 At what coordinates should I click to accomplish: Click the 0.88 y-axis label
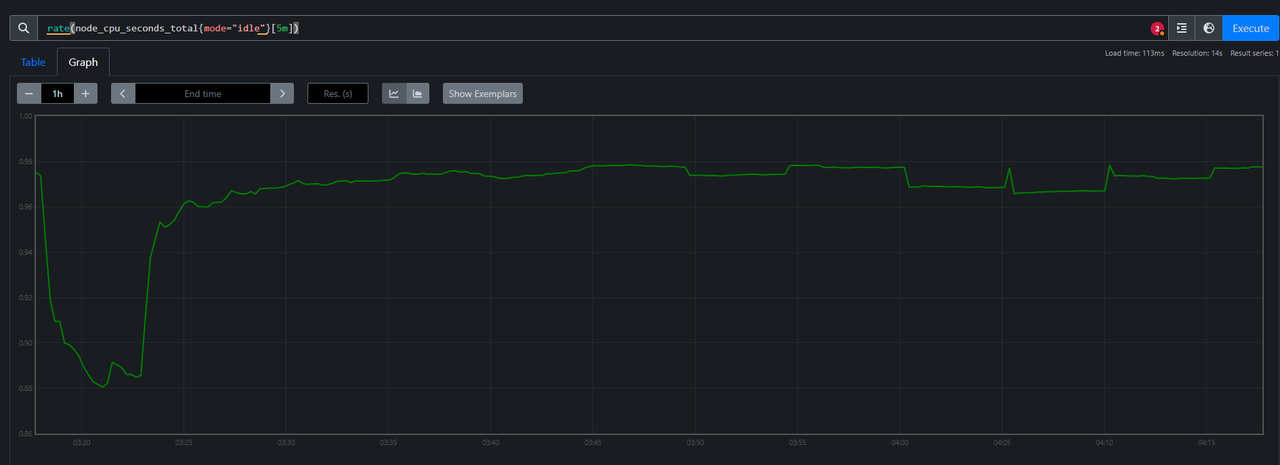click(27, 388)
